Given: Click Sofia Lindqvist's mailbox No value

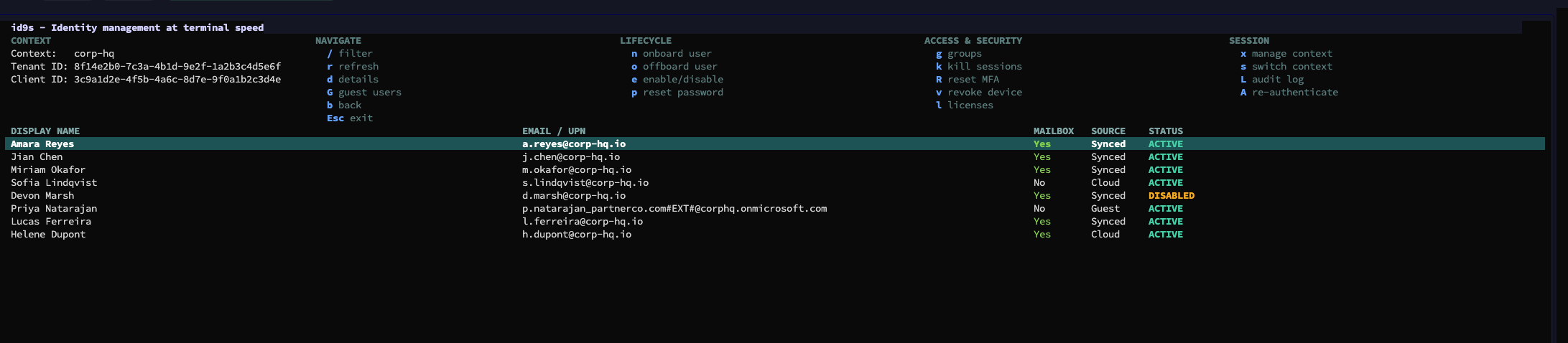Looking at the screenshot, I should pyautogui.click(x=1039, y=183).
